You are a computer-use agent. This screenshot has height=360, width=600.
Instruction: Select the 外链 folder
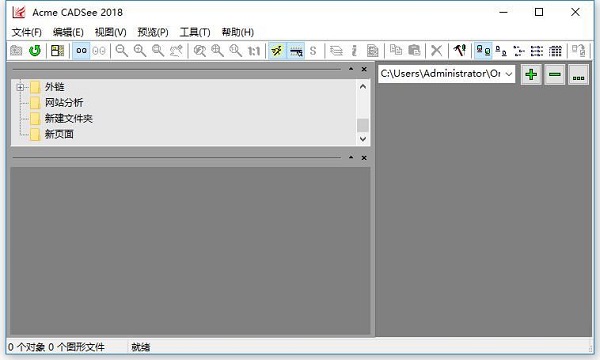click(54, 87)
